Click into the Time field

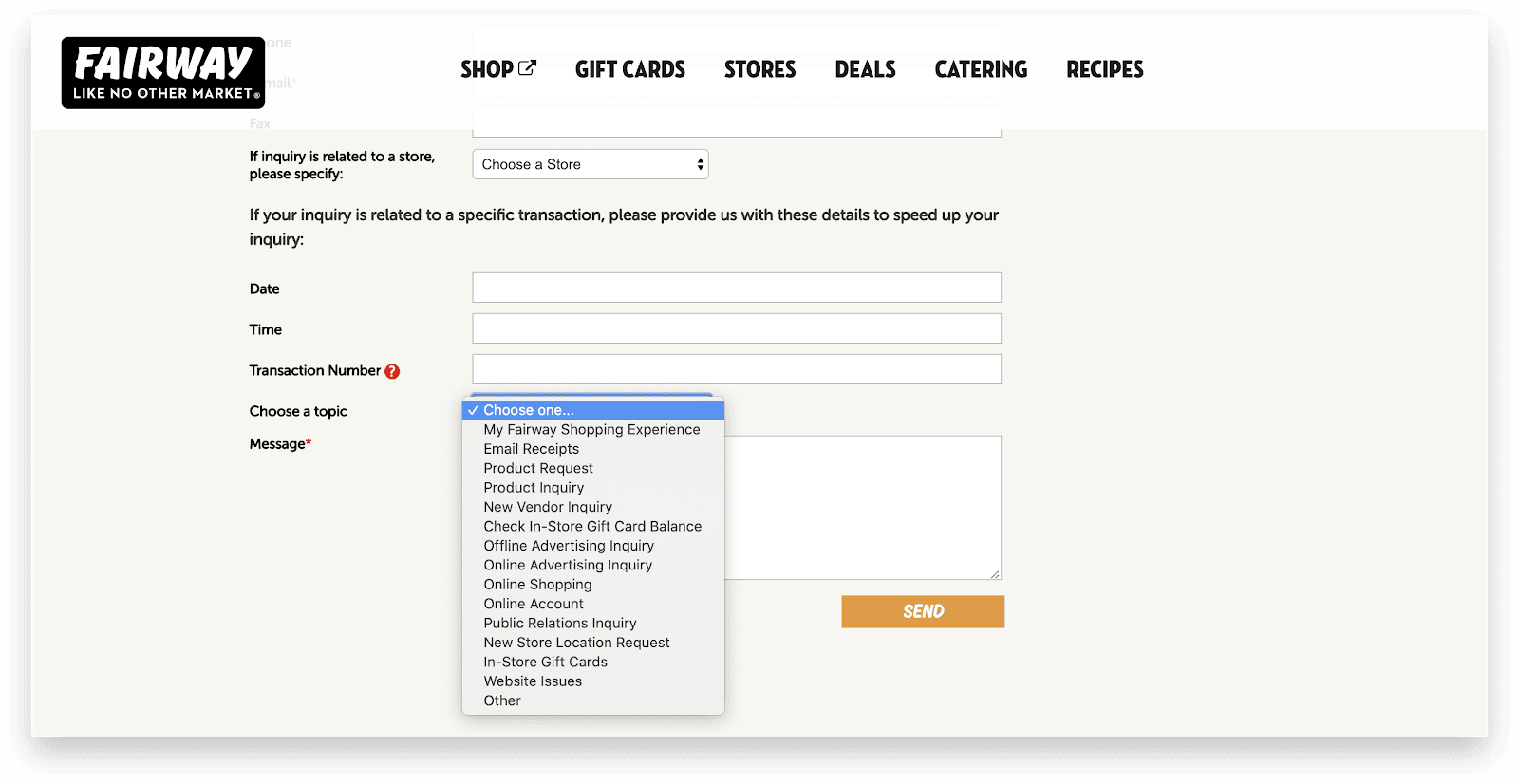tap(737, 328)
